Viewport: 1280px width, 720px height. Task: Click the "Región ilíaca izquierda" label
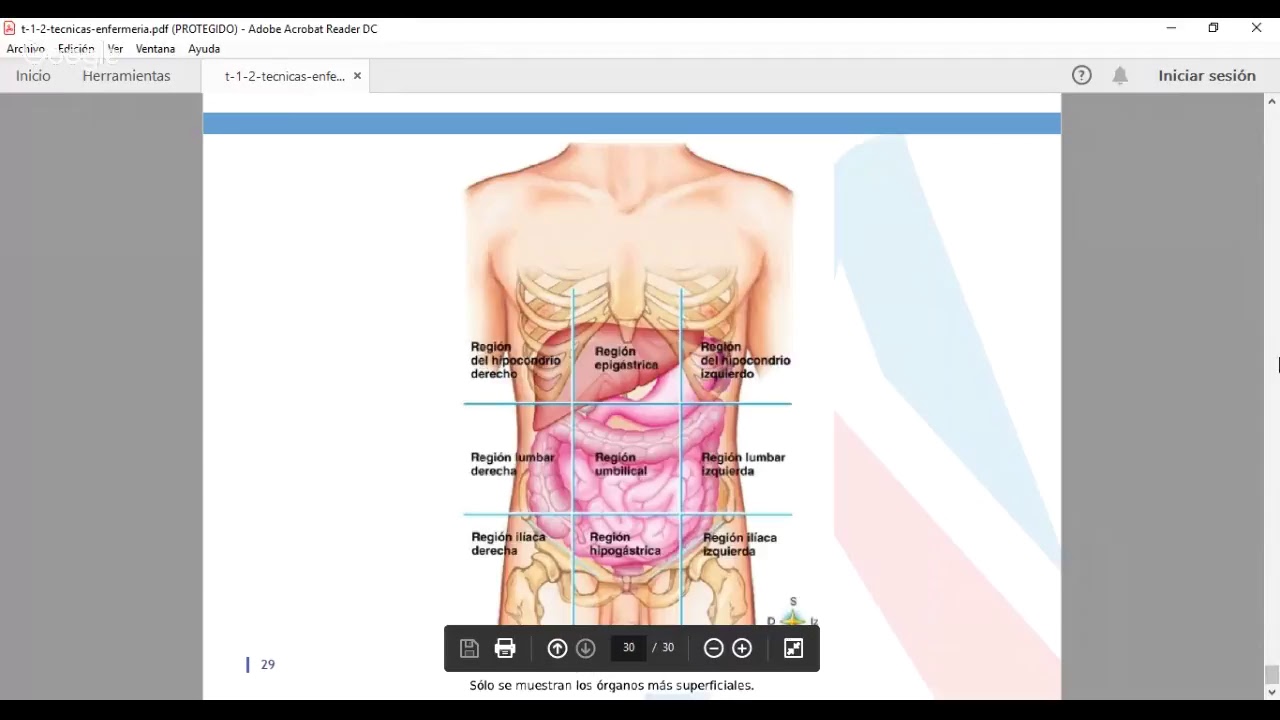739,544
